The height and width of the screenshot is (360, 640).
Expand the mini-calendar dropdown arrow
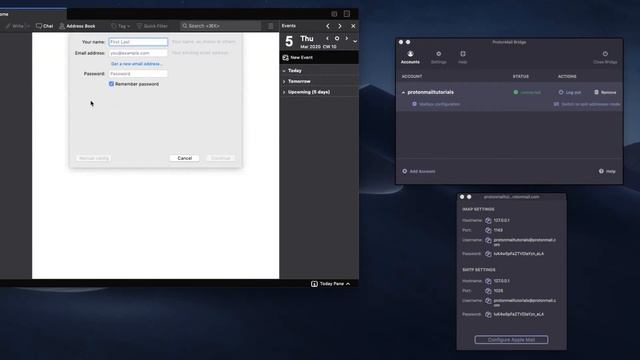click(355, 41)
